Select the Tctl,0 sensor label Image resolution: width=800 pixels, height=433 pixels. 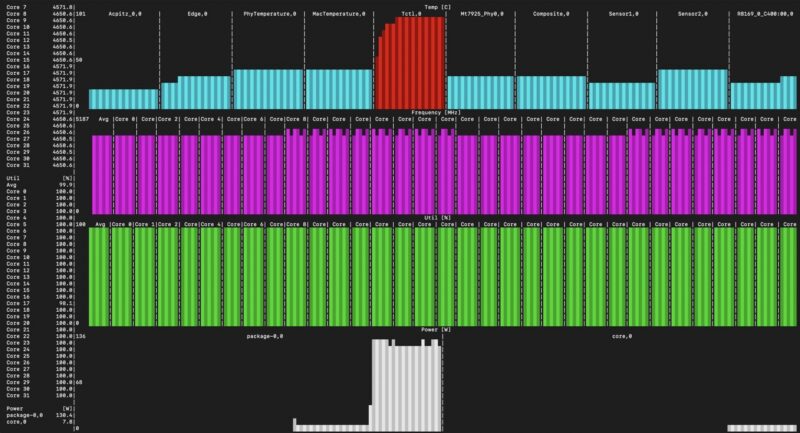pyautogui.click(x=411, y=14)
